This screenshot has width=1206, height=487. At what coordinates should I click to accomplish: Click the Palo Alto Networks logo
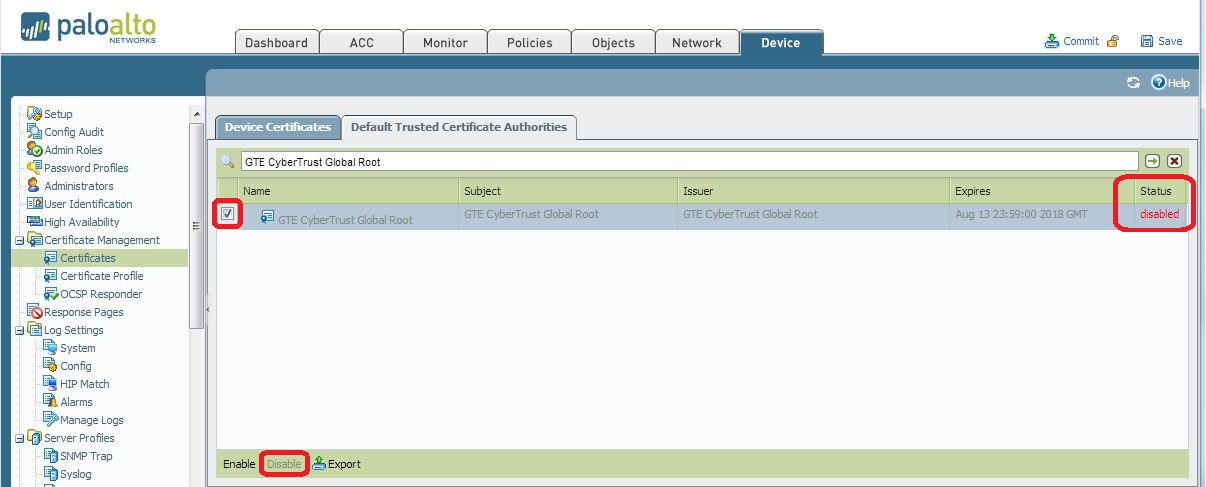click(x=88, y=28)
